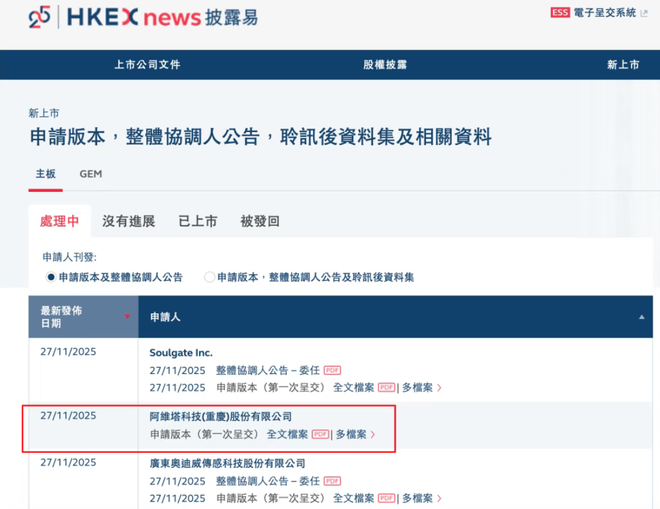Image resolution: width=660 pixels, height=509 pixels.
Task: Expand 多檔案 for 阿維塔科技
Action: coord(355,434)
